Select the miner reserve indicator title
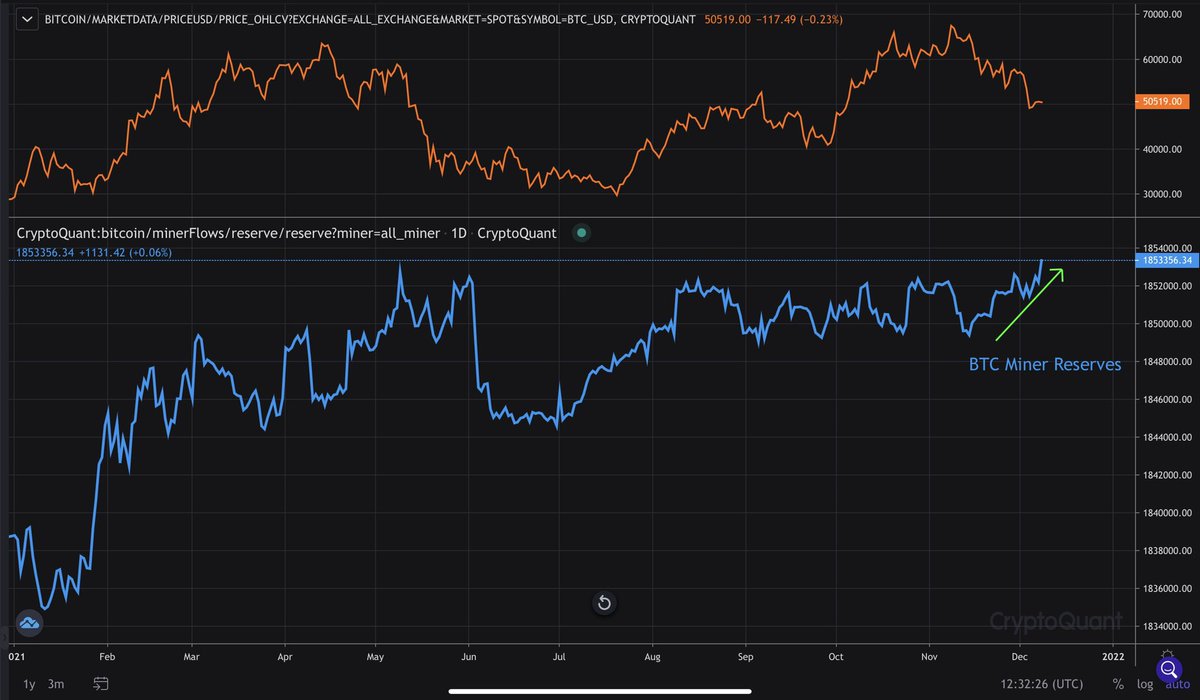Screen dimensions: 1200x700 tap(286, 233)
